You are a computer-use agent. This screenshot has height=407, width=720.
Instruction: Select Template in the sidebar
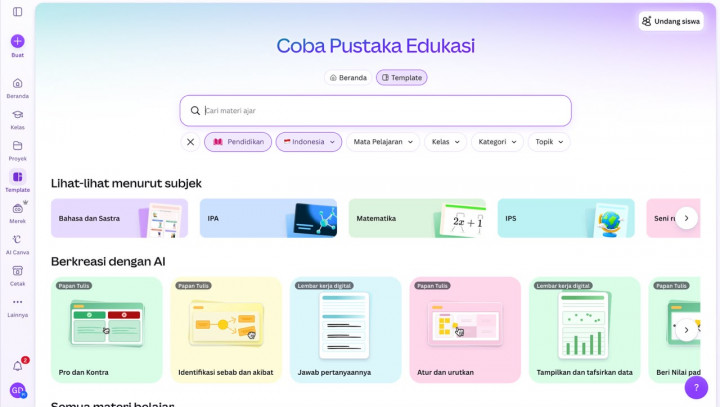point(17,181)
